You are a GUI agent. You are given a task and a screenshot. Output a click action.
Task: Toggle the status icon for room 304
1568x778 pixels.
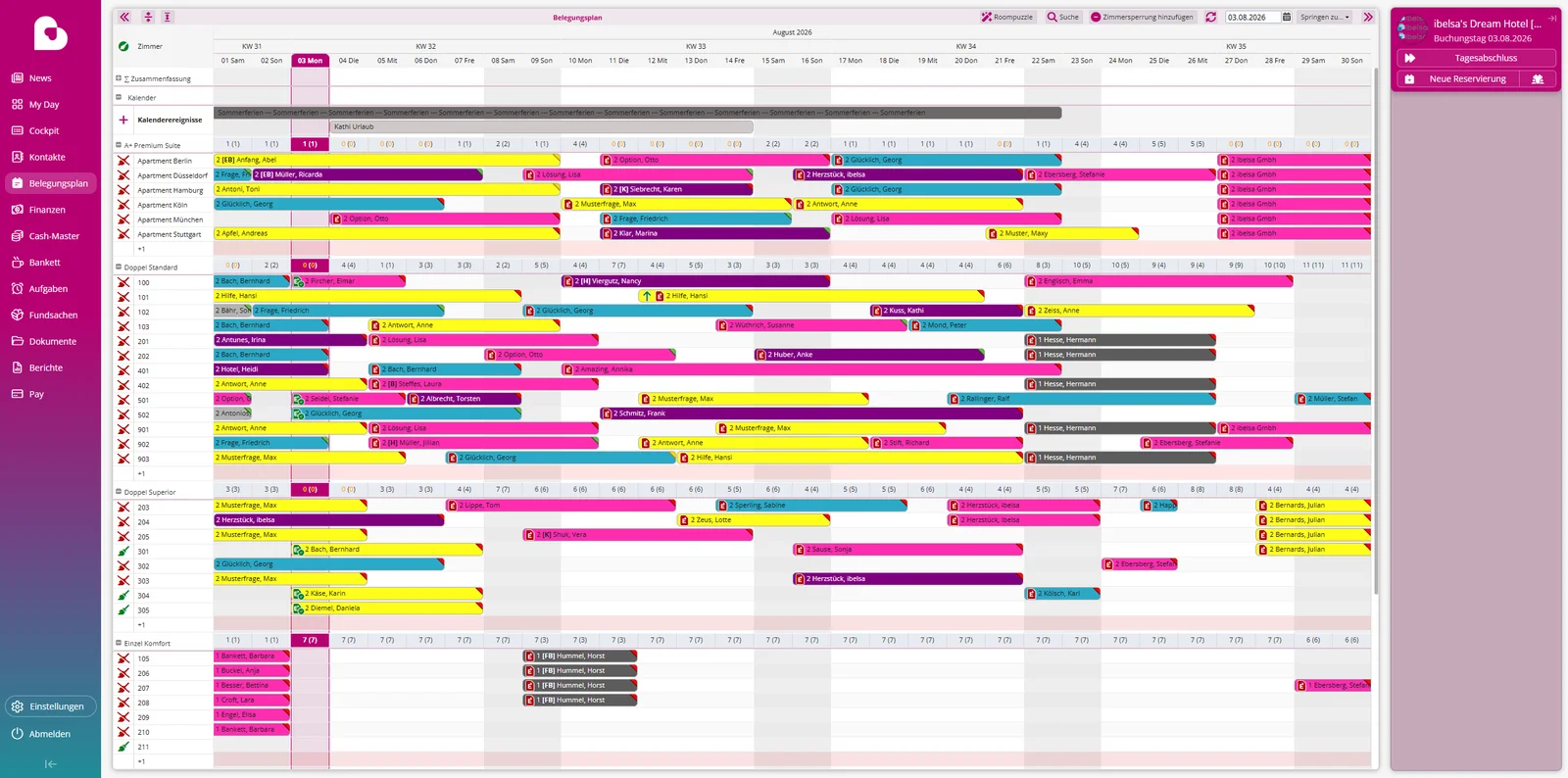tap(123, 596)
